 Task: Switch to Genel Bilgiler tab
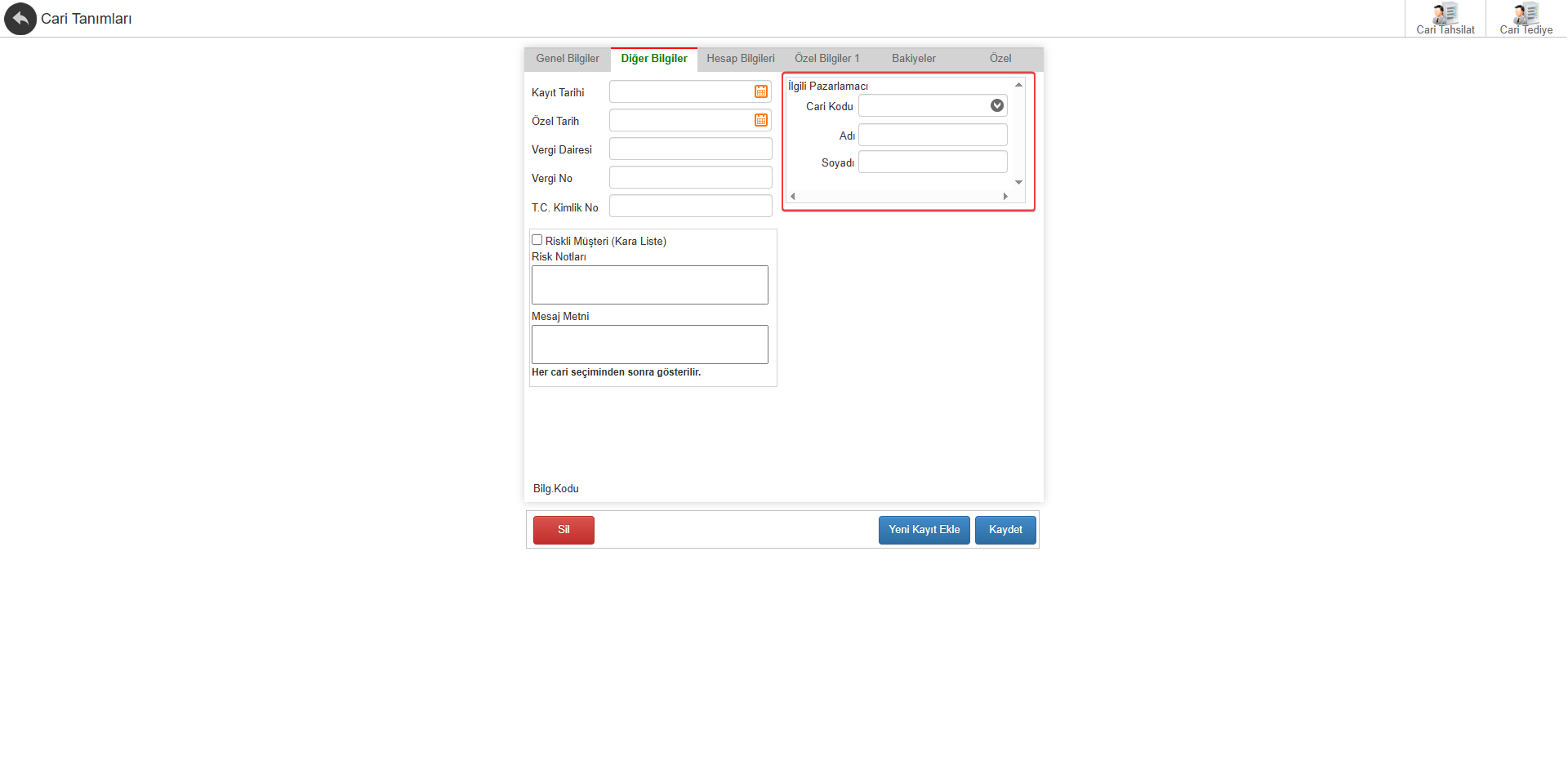click(x=568, y=59)
